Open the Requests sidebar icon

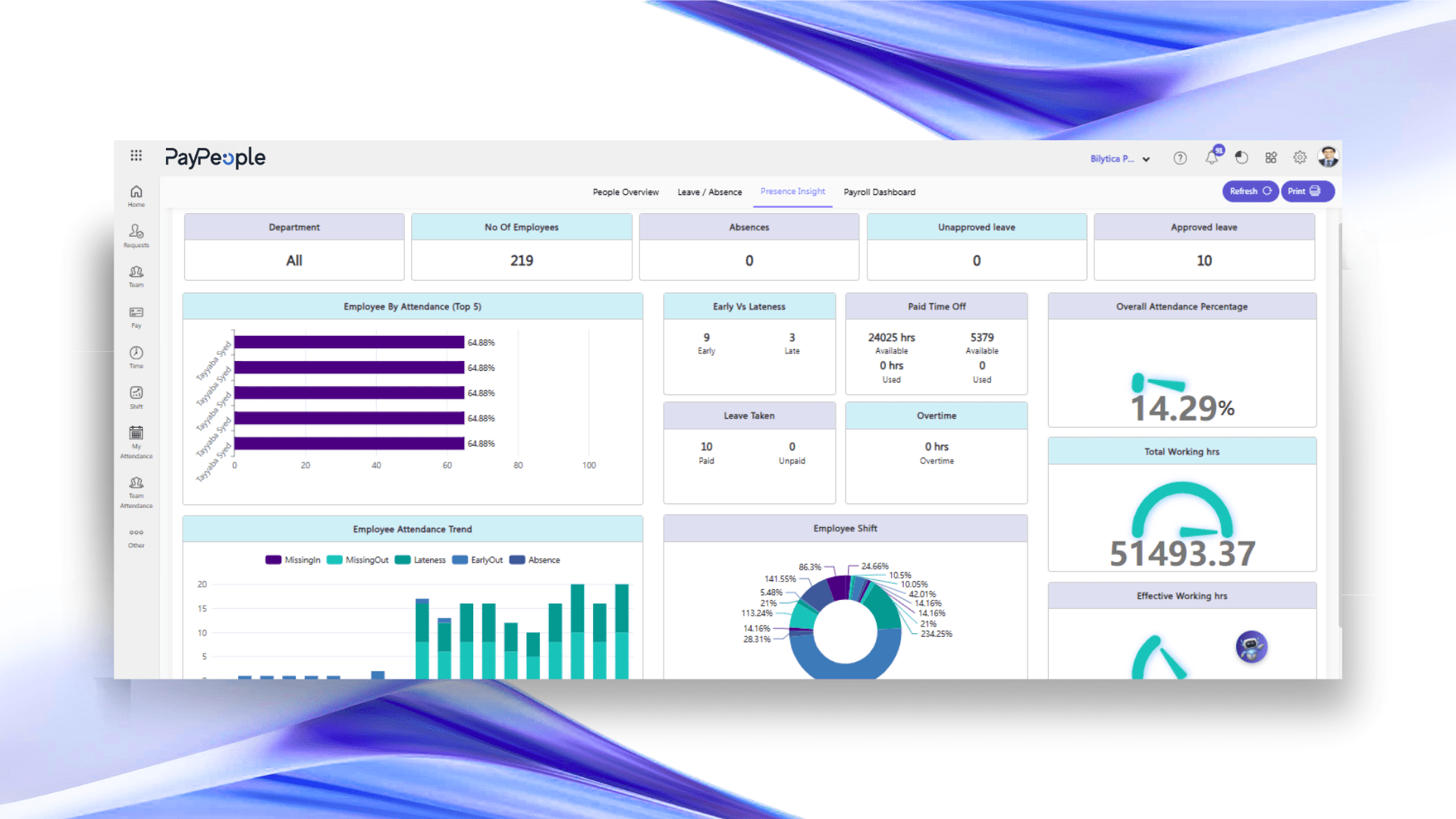point(136,235)
